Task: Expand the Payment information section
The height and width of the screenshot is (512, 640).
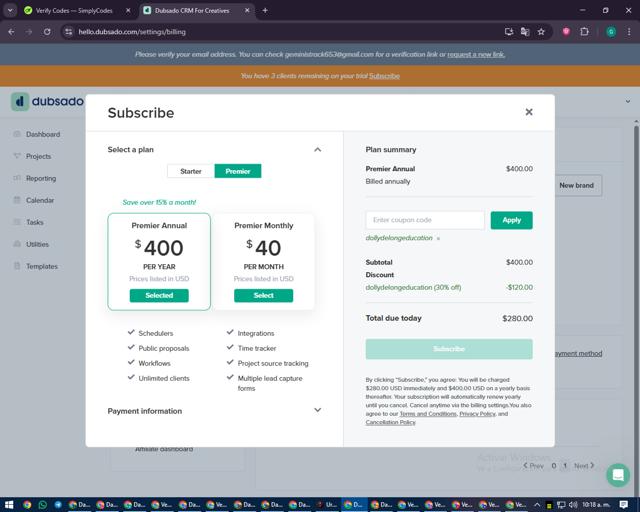Action: click(x=317, y=410)
